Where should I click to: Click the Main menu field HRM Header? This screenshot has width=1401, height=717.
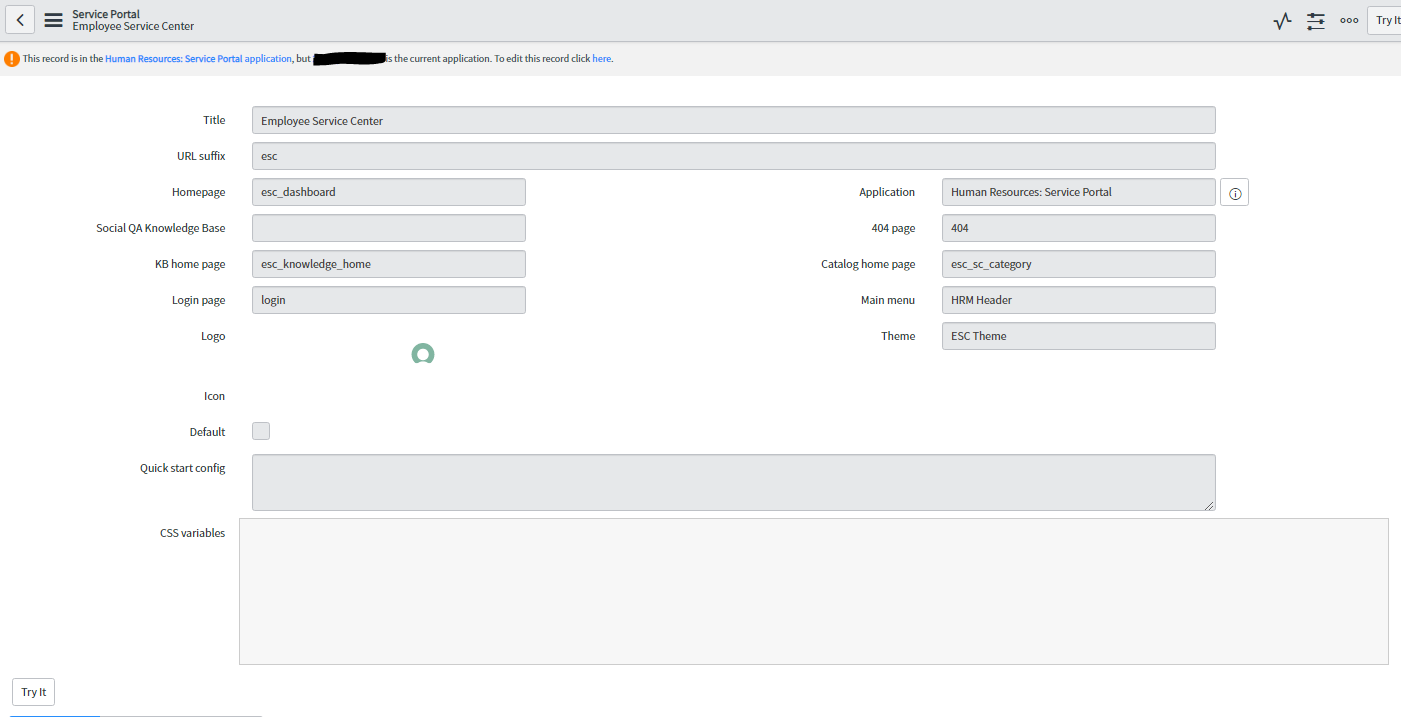tap(1079, 300)
